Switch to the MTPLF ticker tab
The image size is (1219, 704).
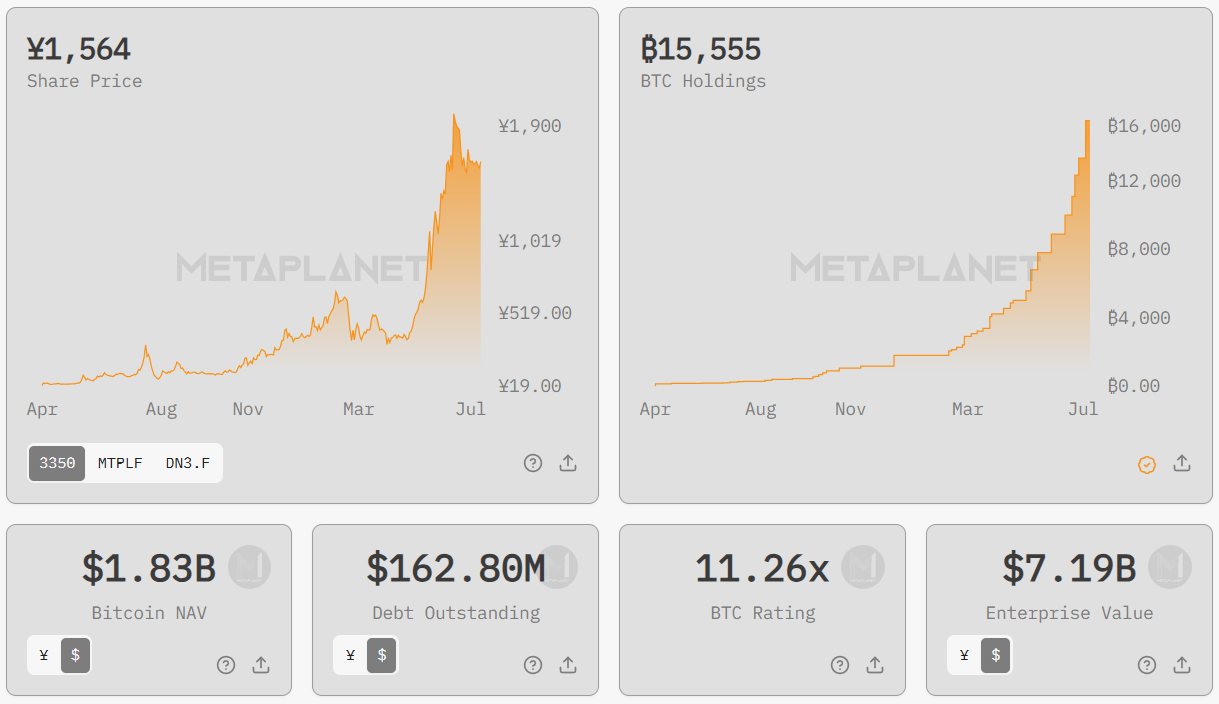tap(119, 463)
